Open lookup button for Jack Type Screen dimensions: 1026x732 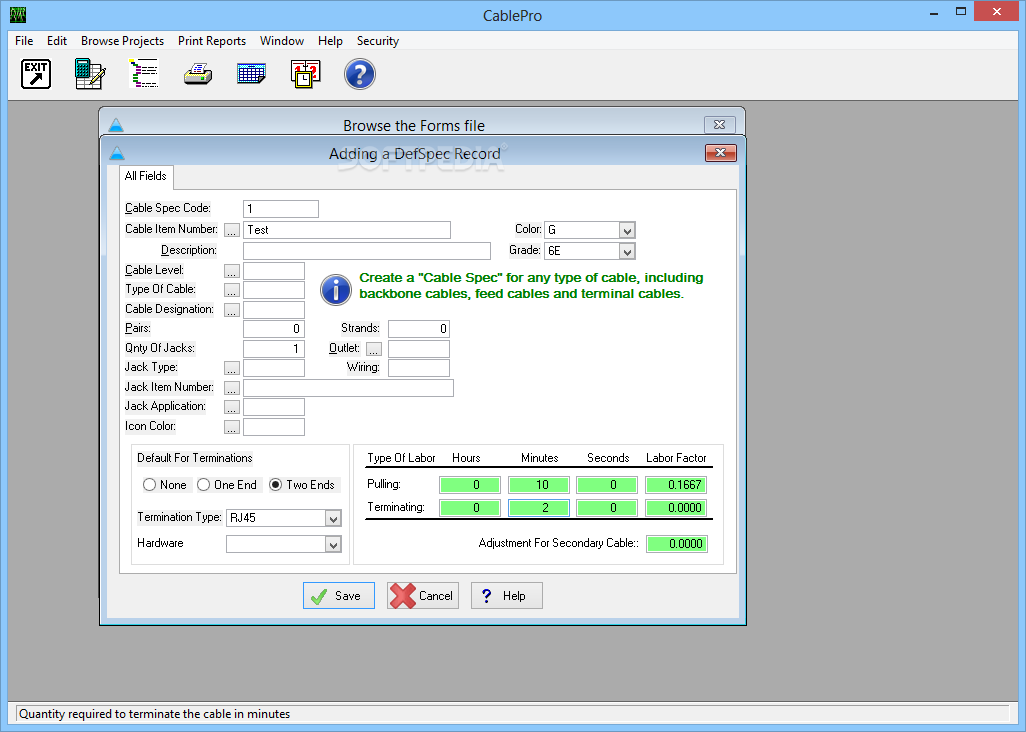(x=232, y=368)
